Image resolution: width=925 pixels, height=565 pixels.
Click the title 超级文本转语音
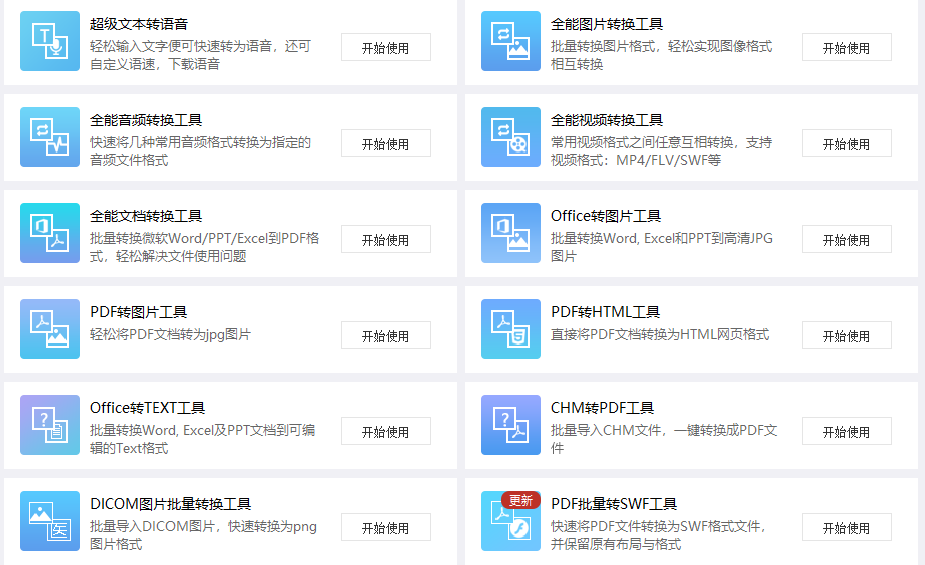[x=139, y=24]
